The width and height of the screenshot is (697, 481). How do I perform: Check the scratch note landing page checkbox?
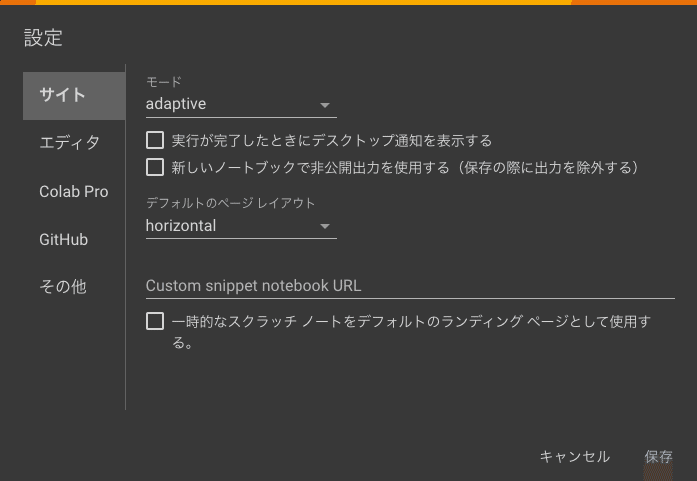[155, 321]
